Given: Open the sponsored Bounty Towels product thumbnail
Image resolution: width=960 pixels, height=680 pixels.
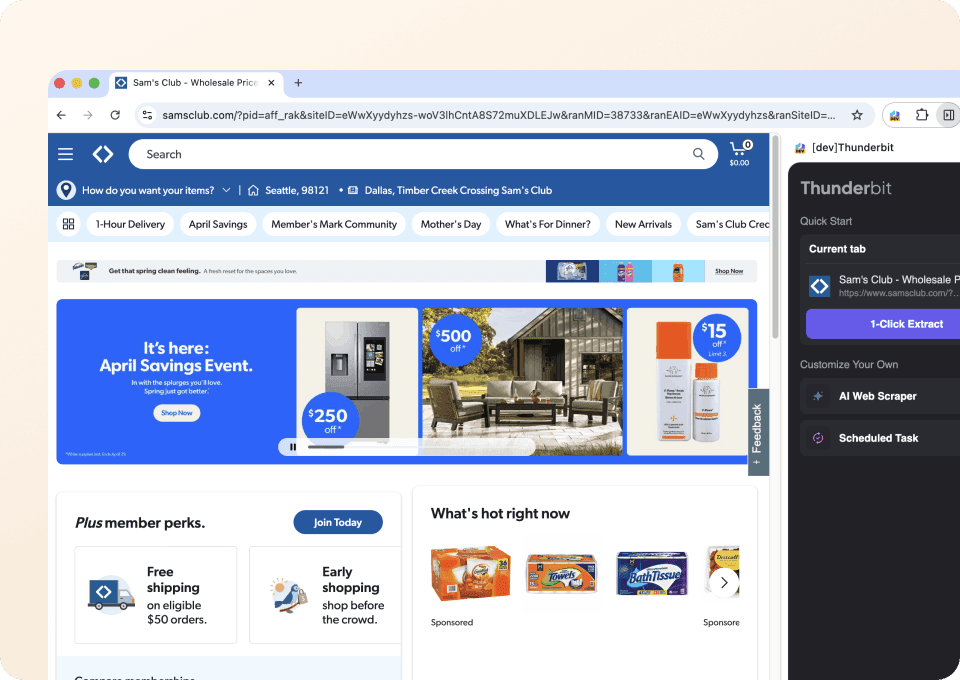Looking at the screenshot, I should (x=561, y=572).
